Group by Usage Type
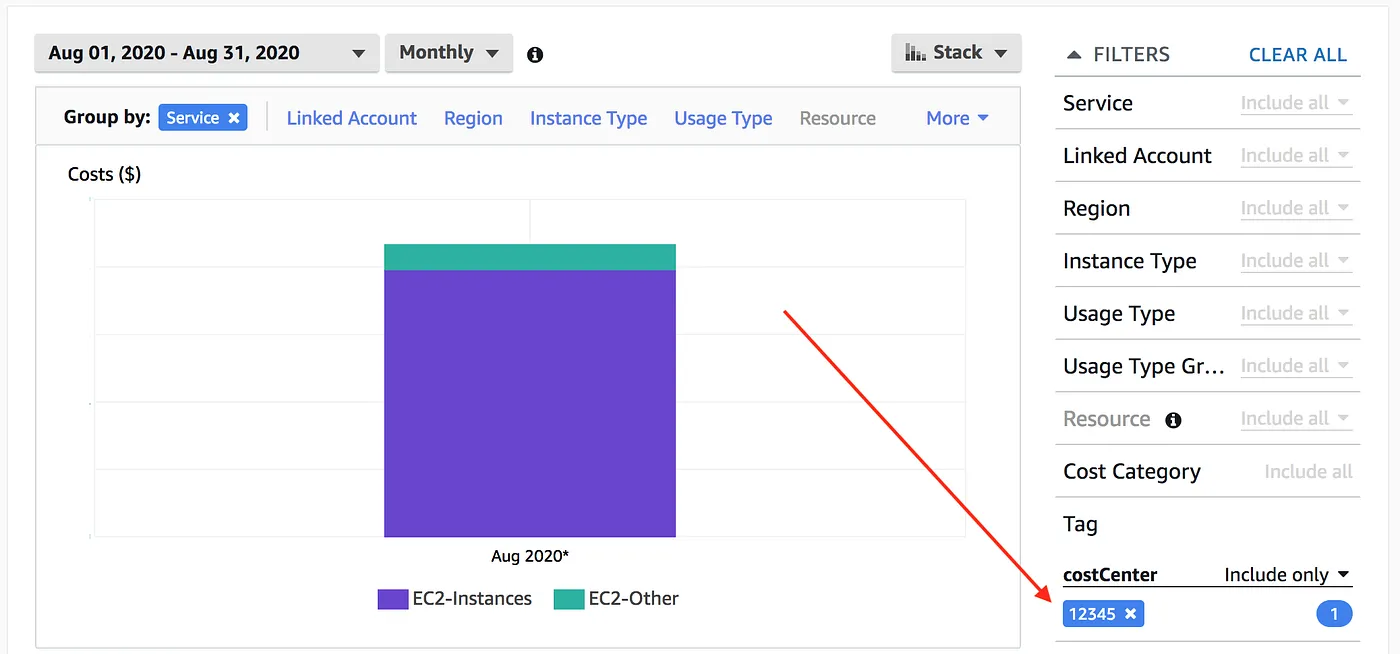The width and height of the screenshot is (1400, 654). point(723,118)
